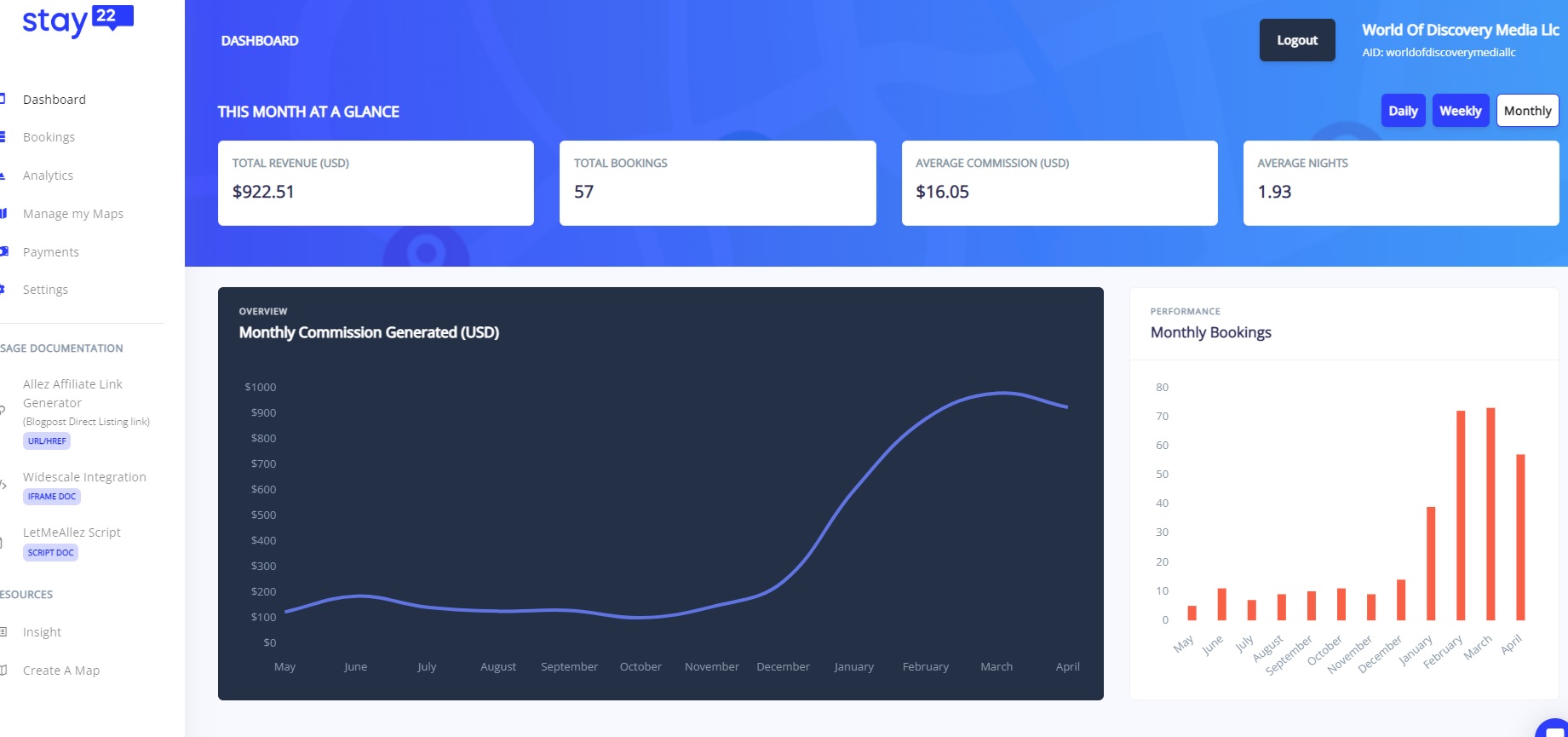The width and height of the screenshot is (1568, 737).
Task: Open the Create A Map link
Action: tap(61, 671)
